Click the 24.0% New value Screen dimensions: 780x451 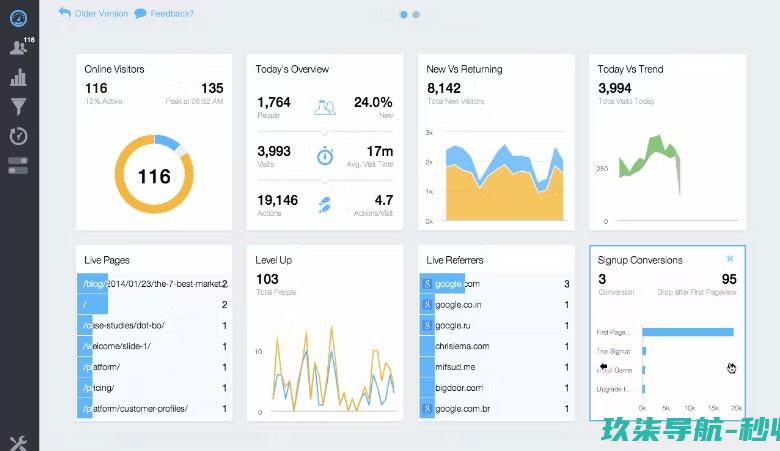[373, 102]
